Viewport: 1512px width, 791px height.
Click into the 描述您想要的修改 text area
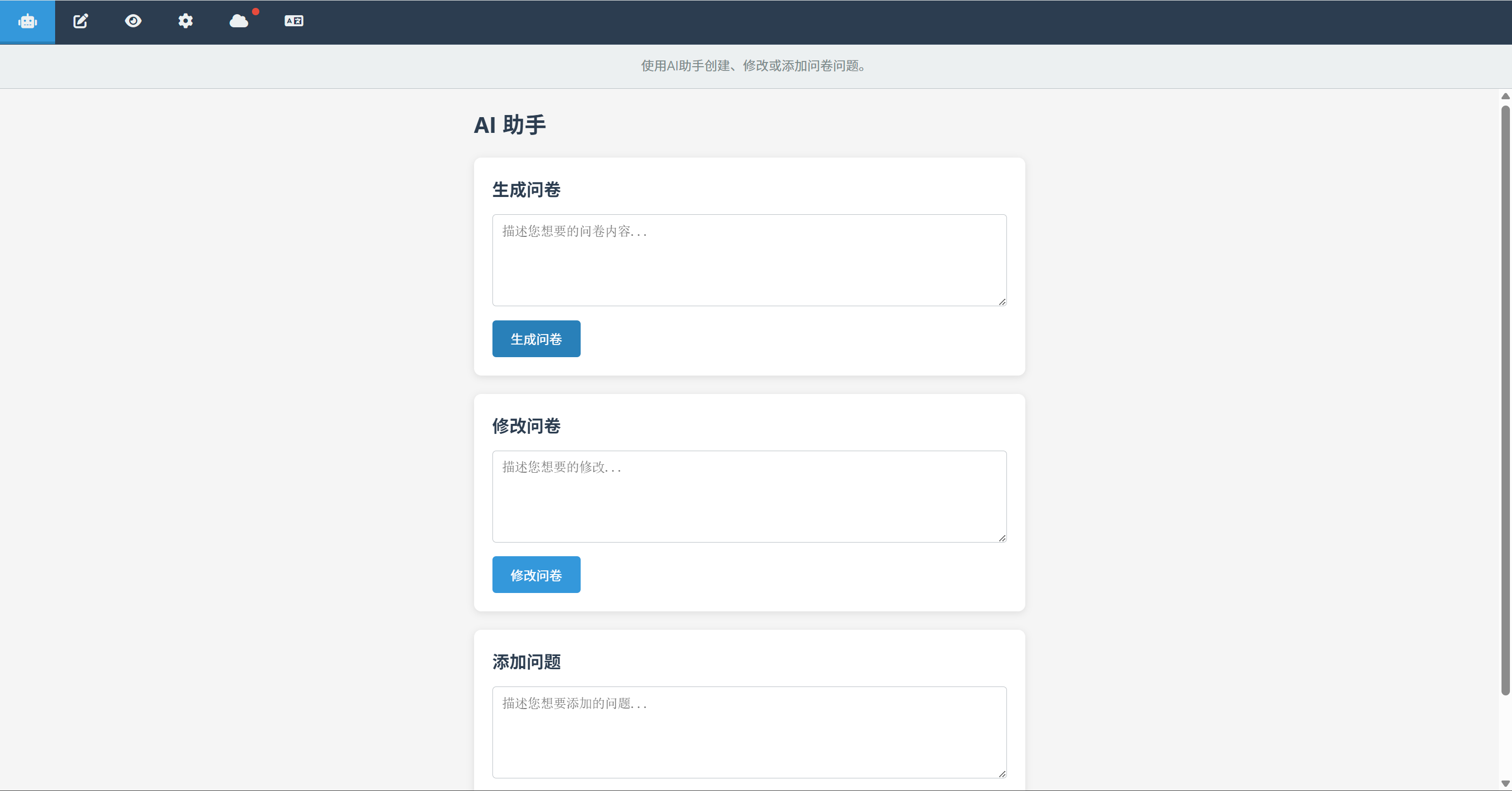(749, 496)
